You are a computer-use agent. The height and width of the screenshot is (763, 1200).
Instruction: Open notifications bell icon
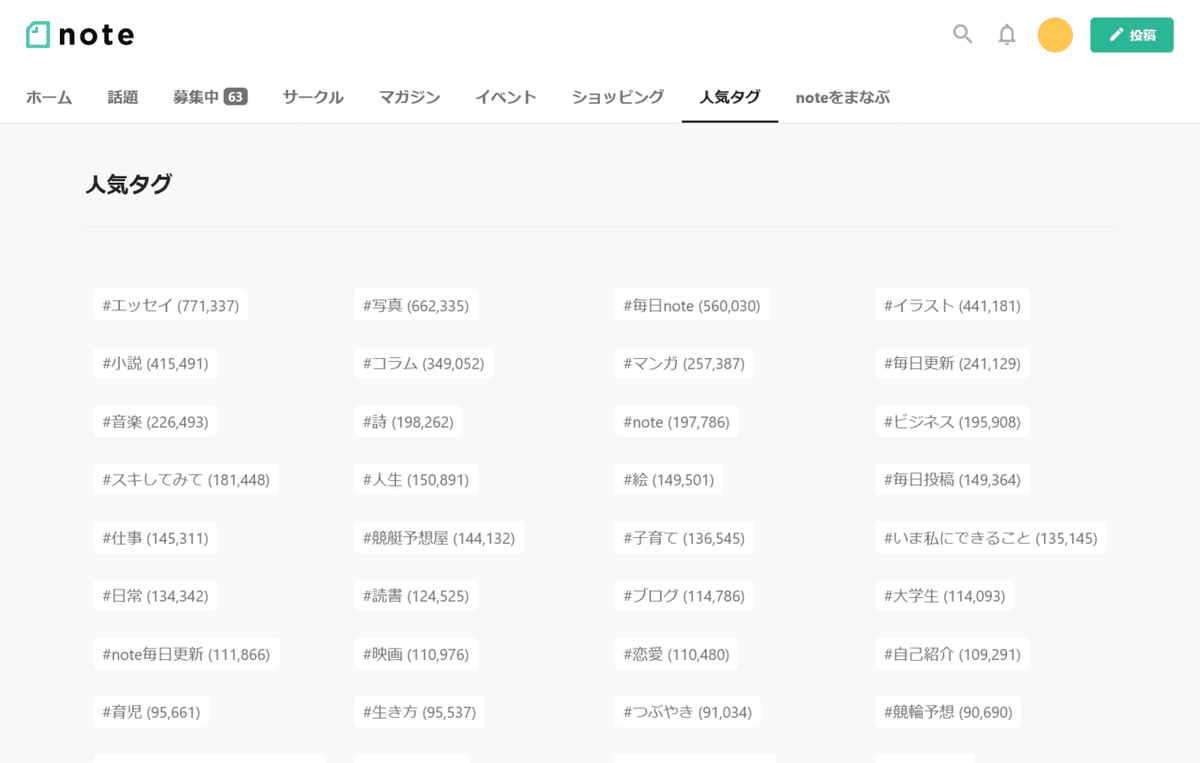(1007, 35)
